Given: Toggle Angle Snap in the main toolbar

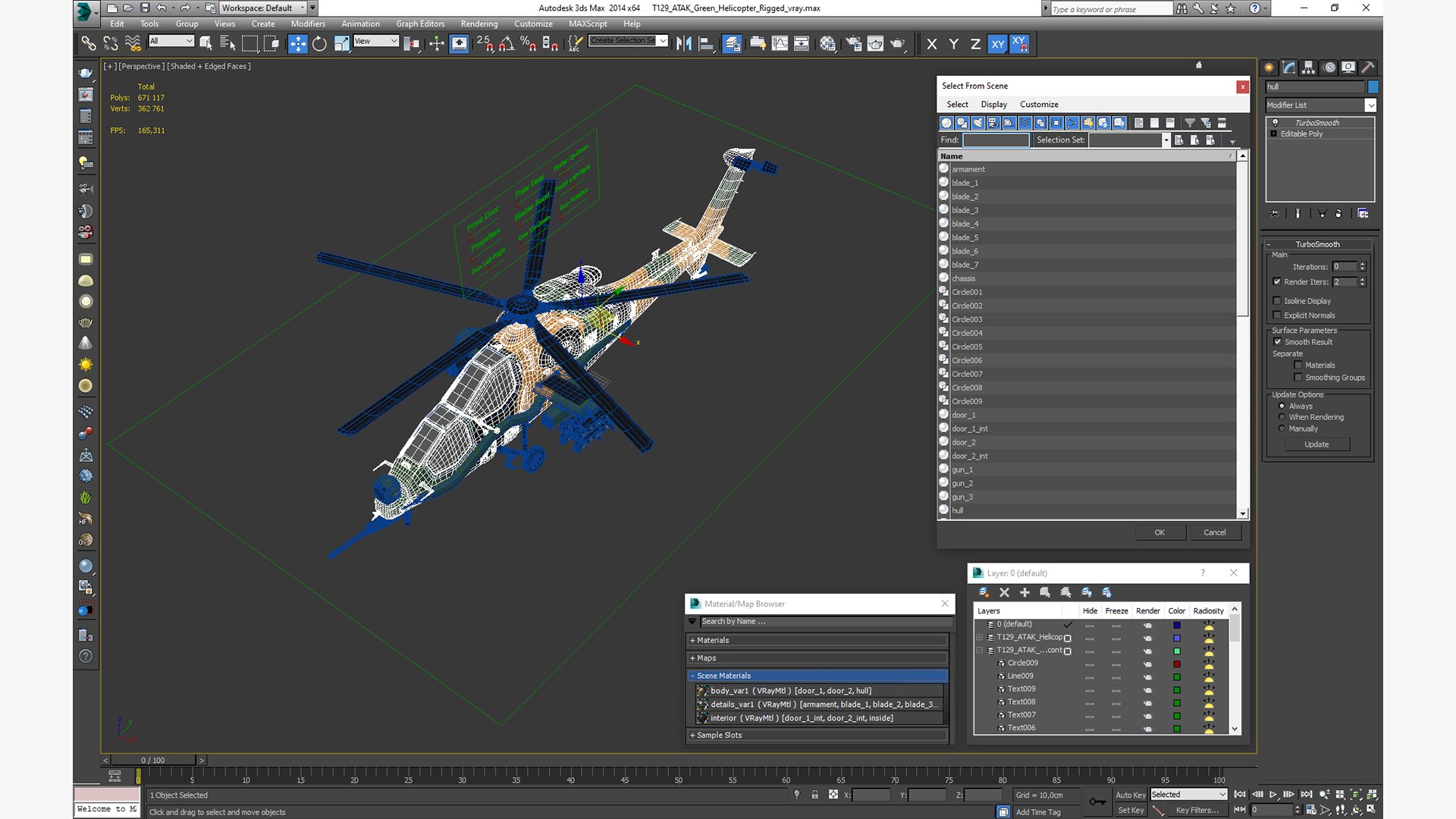Looking at the screenshot, I should (507, 43).
